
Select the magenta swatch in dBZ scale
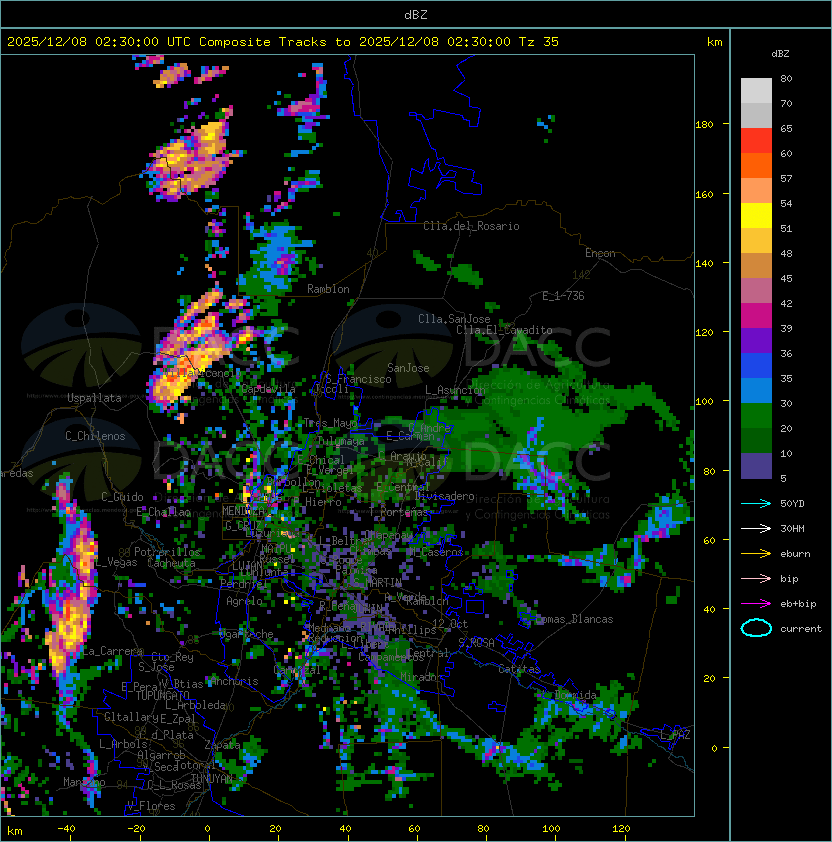point(756,315)
